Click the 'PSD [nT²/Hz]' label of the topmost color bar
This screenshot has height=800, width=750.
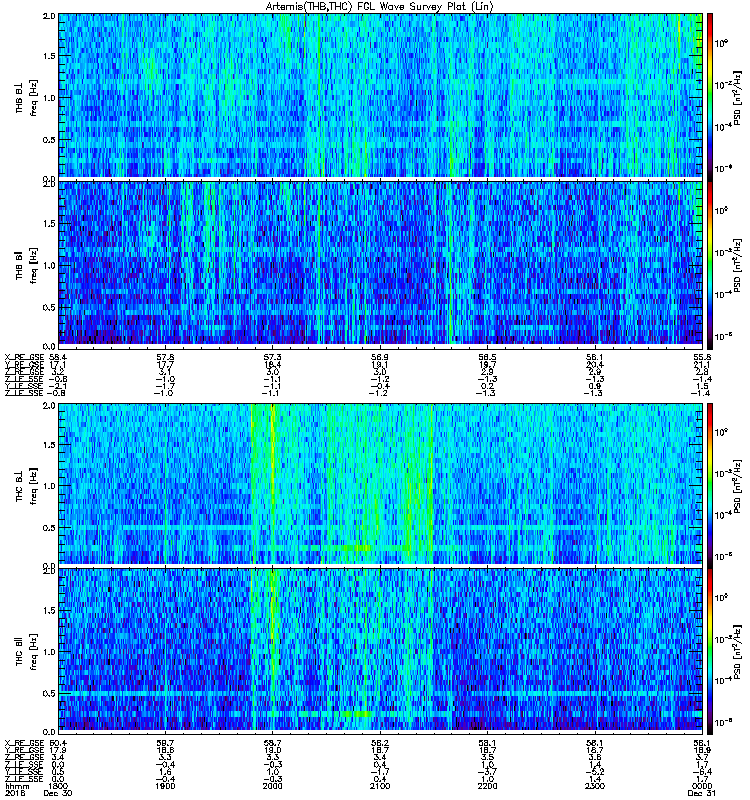(737, 98)
